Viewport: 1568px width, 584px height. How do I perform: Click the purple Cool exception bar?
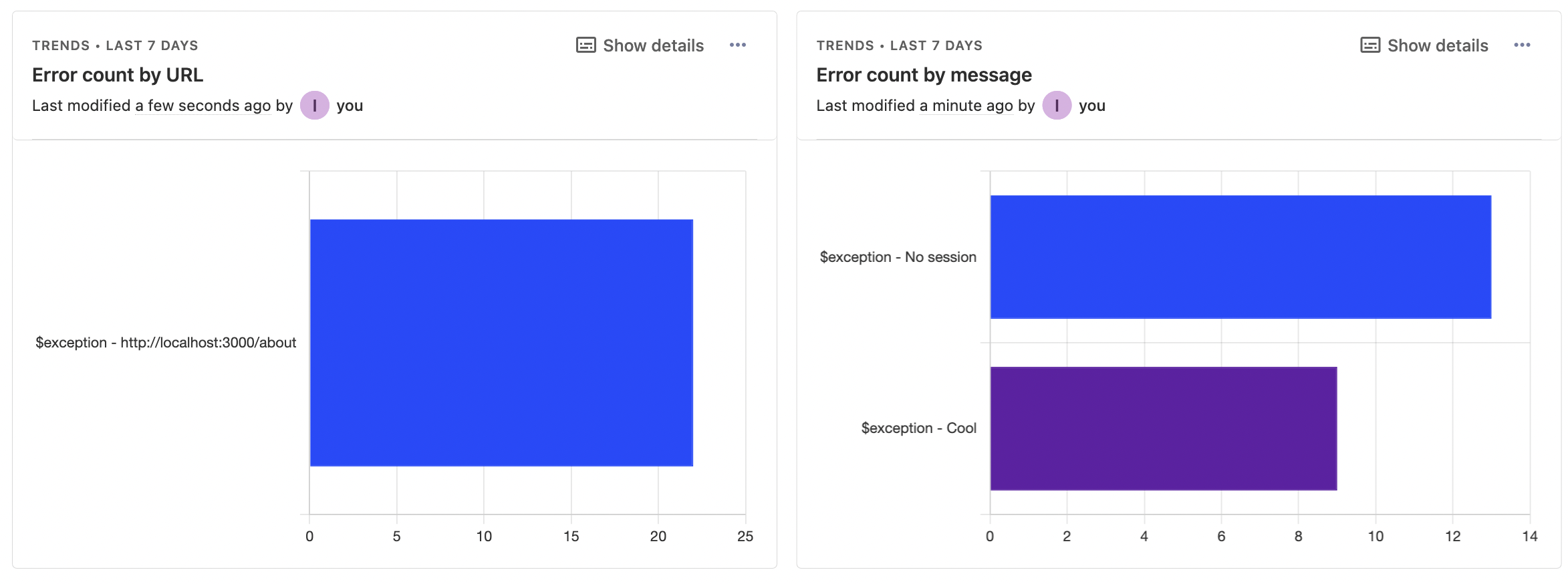1163,428
